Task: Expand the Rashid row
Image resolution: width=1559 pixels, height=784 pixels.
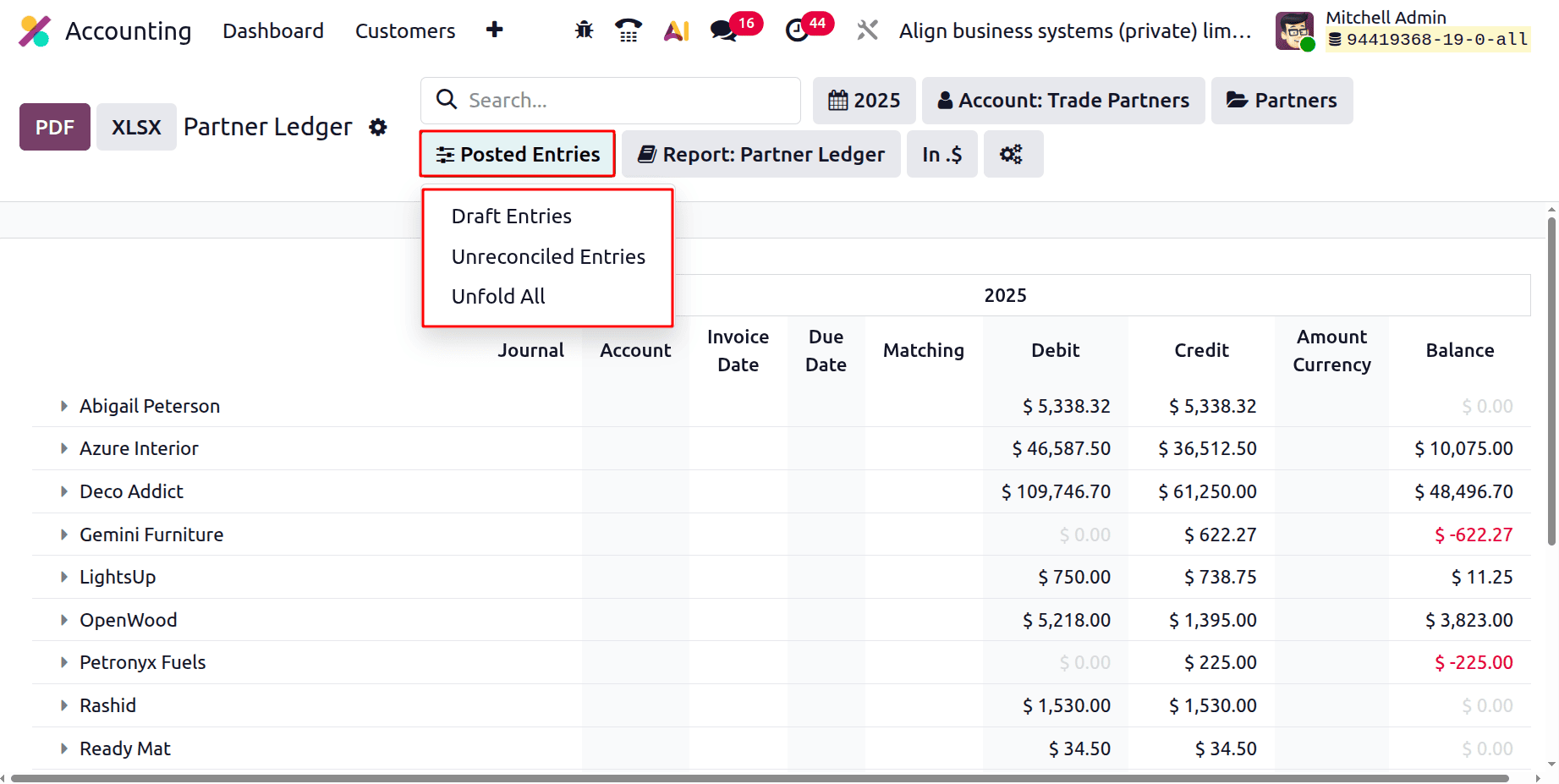Action: point(63,706)
